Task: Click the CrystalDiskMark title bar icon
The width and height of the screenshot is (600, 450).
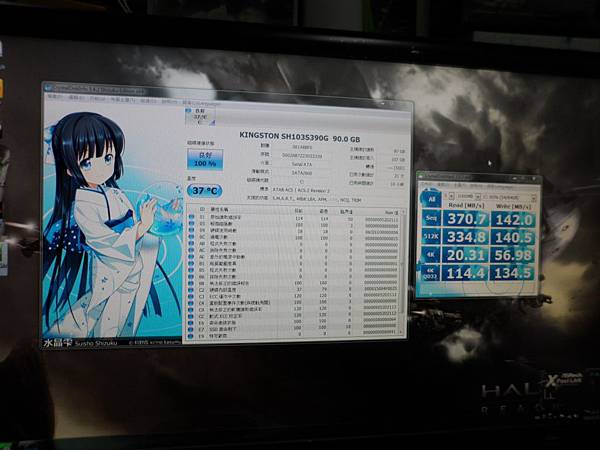Action: point(421,176)
